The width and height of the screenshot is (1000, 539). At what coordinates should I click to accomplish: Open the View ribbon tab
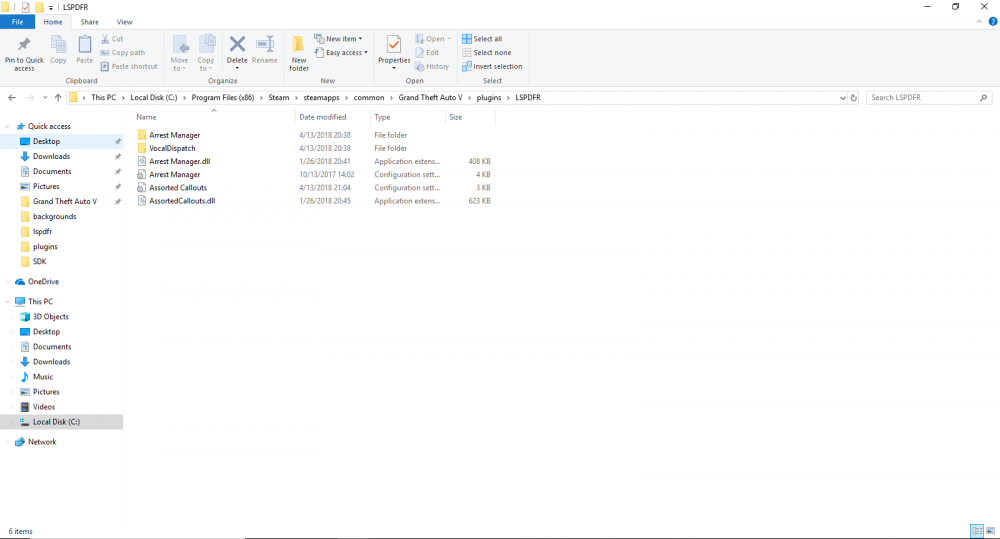coord(124,22)
